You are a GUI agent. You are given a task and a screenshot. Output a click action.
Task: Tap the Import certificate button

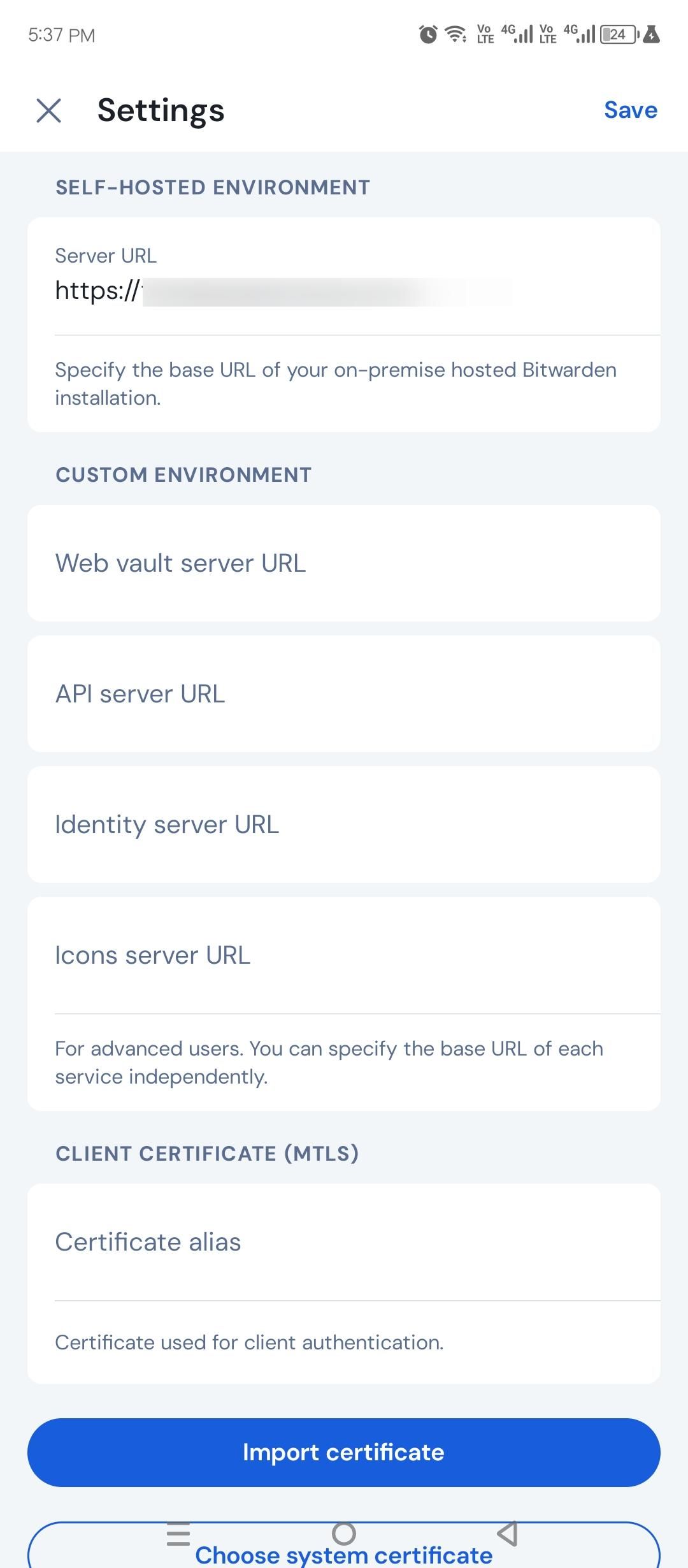coord(344,1453)
